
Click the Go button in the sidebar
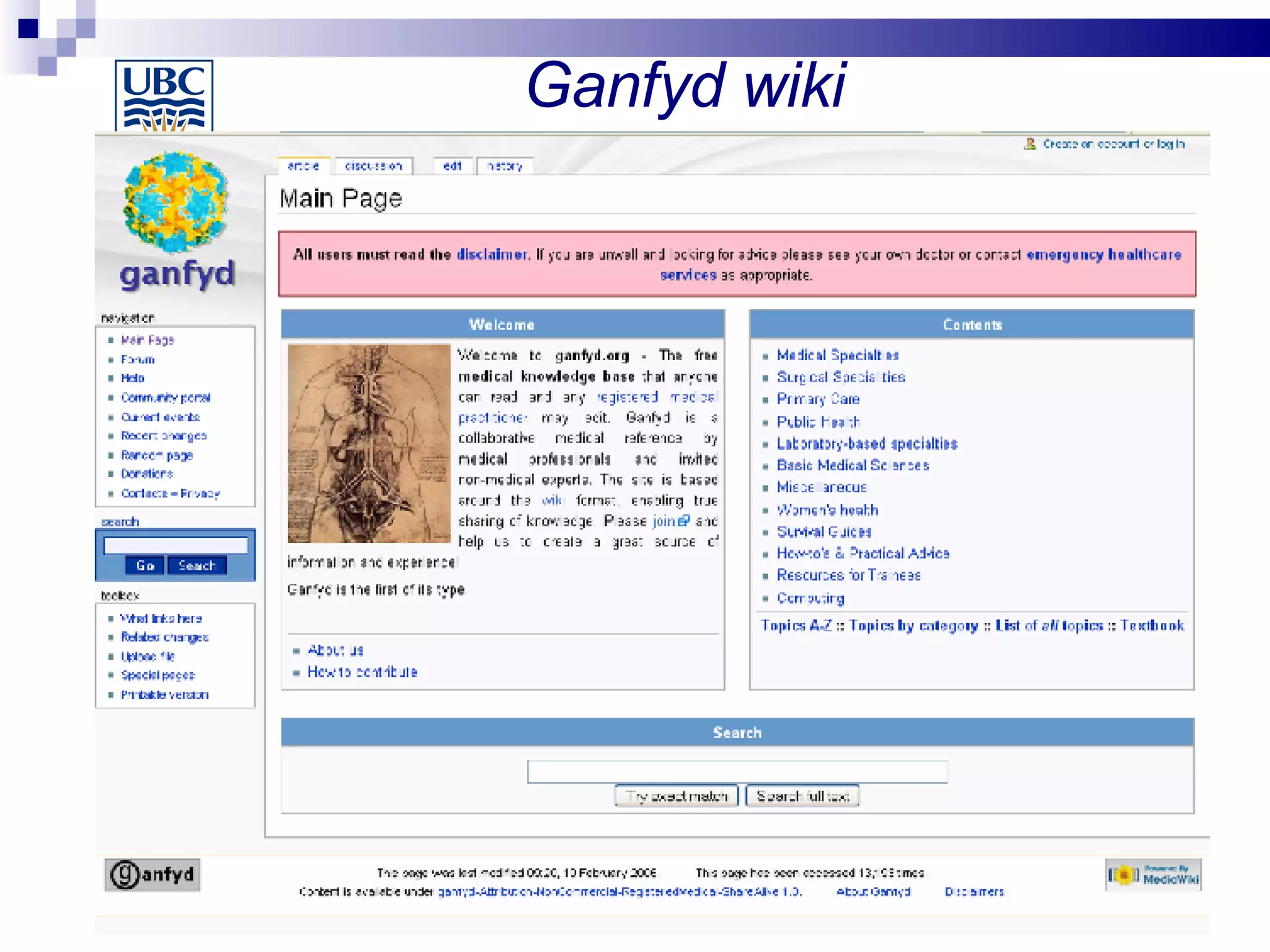coord(145,565)
